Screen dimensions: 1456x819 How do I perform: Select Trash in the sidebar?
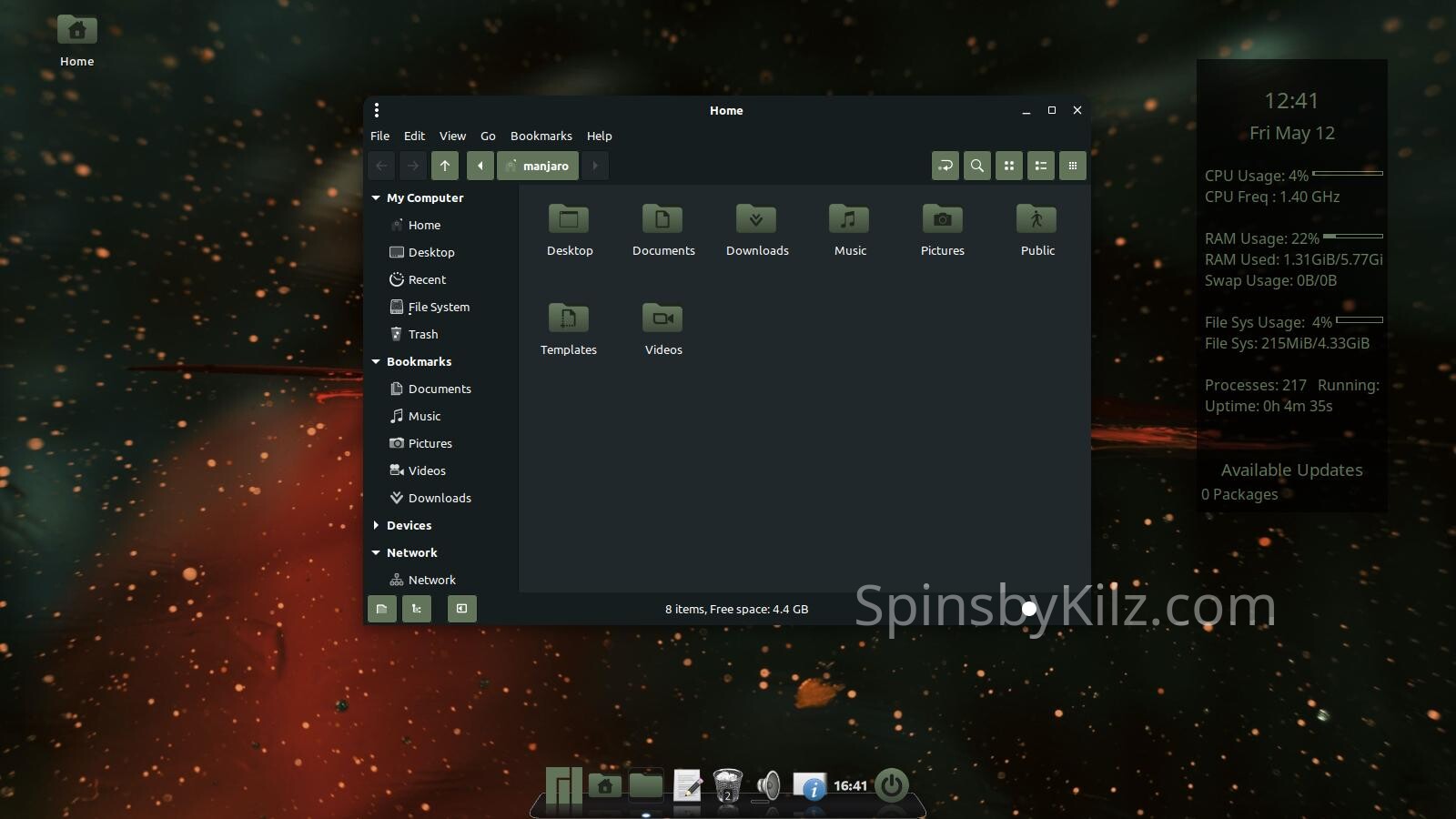(x=422, y=334)
